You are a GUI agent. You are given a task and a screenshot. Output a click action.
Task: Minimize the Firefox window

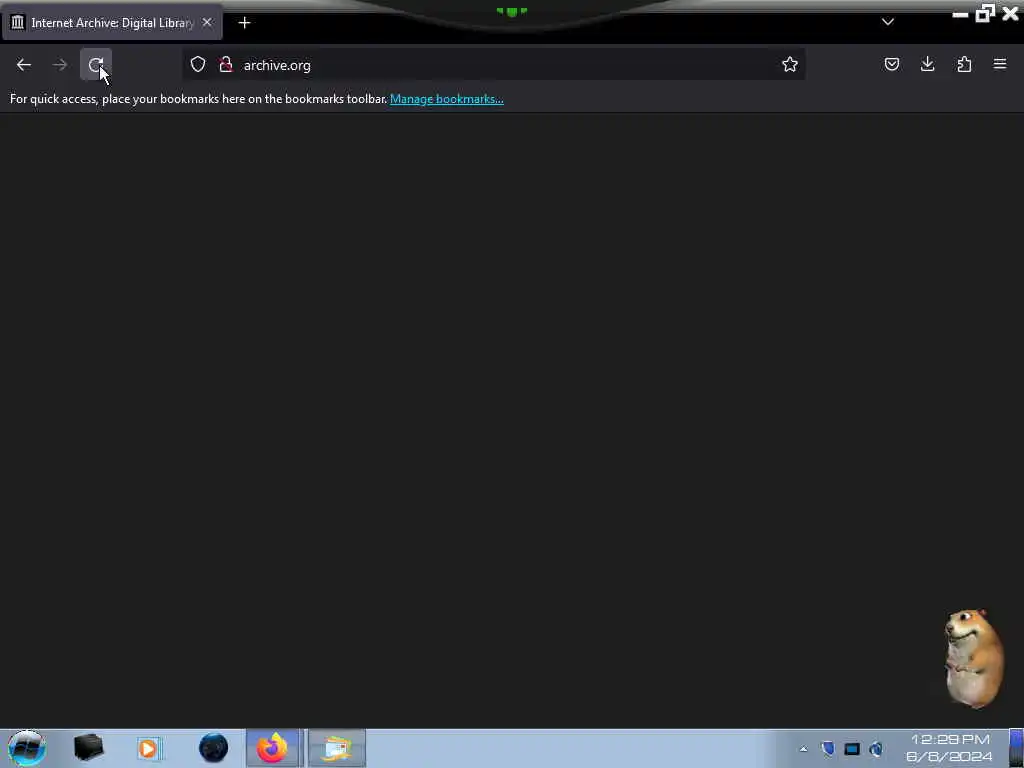pos(960,14)
